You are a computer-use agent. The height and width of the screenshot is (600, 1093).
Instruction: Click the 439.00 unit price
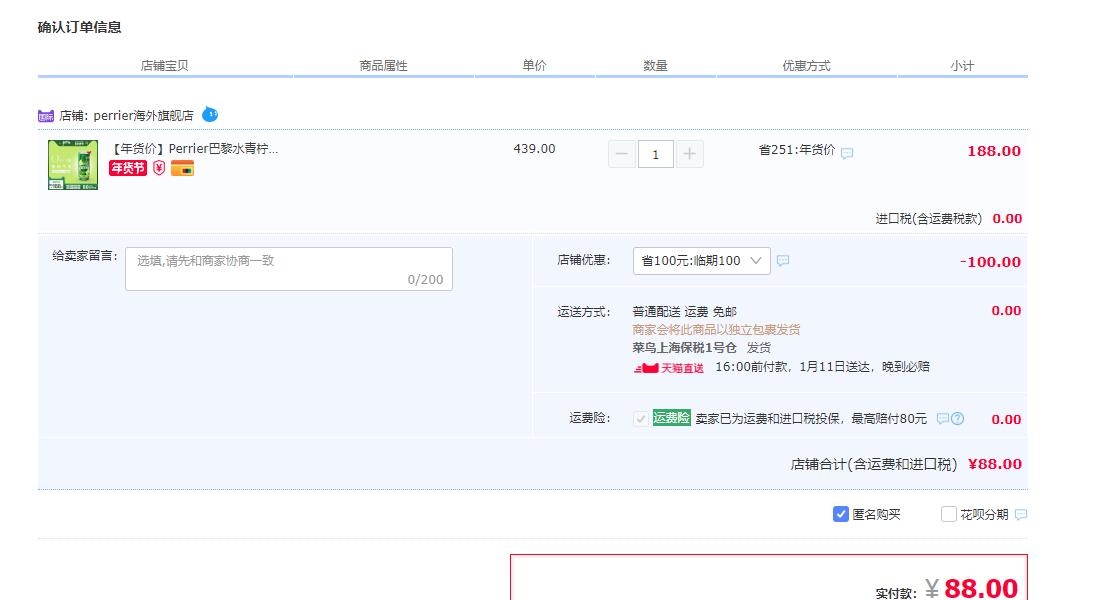535,148
